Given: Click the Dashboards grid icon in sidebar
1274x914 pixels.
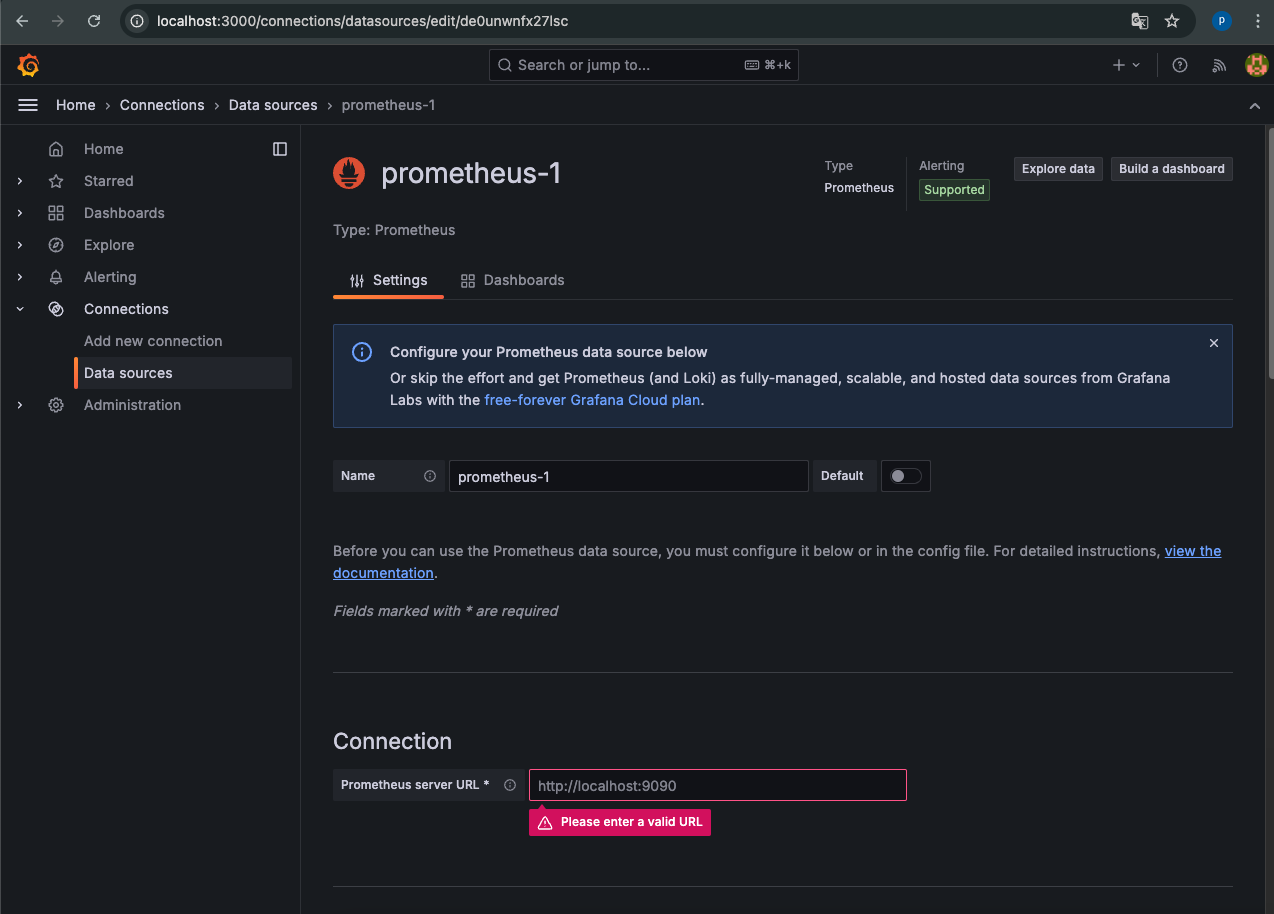Looking at the screenshot, I should point(56,213).
